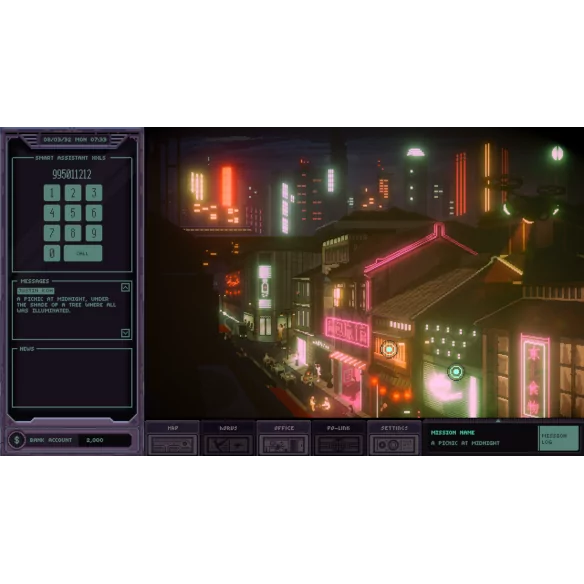Image resolution: width=584 pixels, height=584 pixels.
Task: Click the 5 keypad button
Action: pyautogui.click(x=73, y=213)
